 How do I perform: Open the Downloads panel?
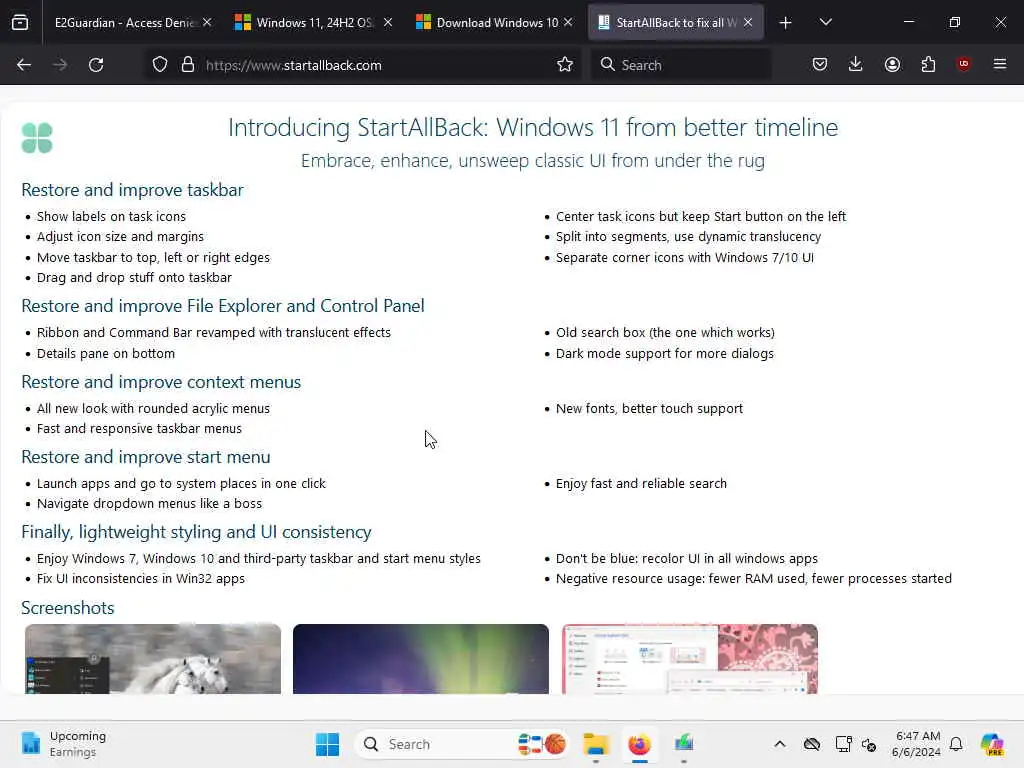coord(856,64)
